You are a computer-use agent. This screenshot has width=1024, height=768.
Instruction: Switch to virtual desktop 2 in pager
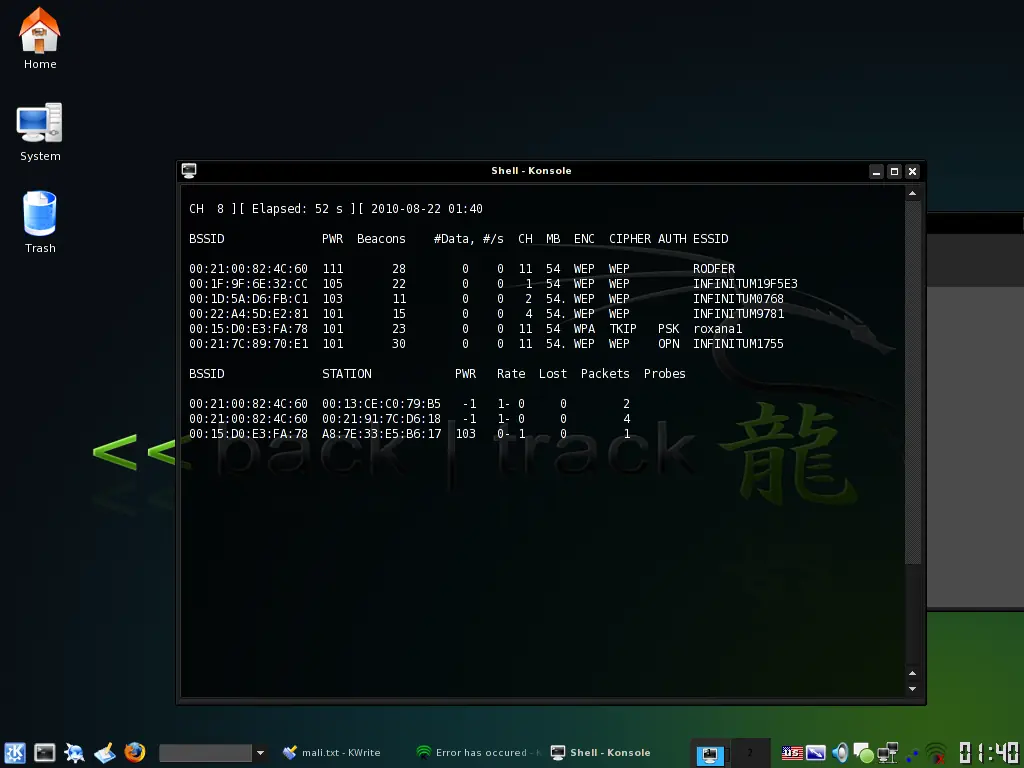pyautogui.click(x=750, y=753)
